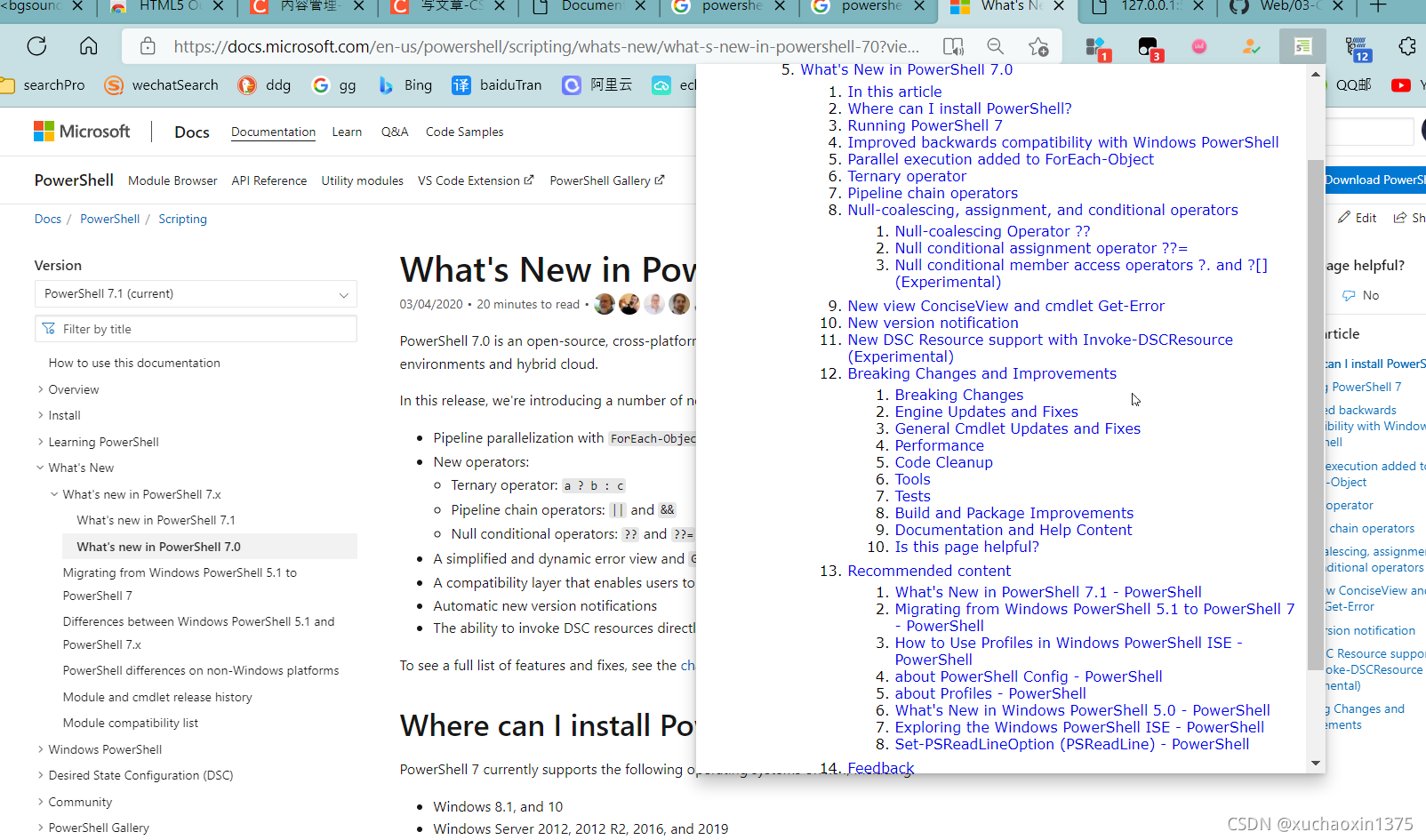Open extension with blue badge 12

[1357, 48]
